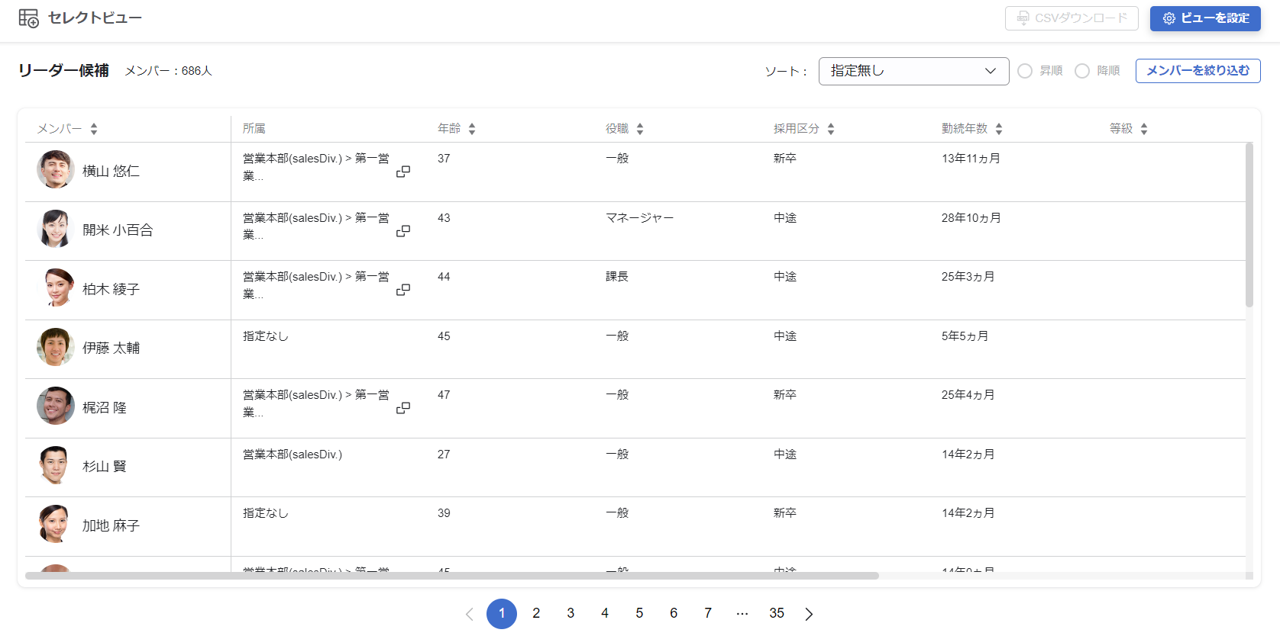Go to next page arrow
Screen dimensions: 1280x636
[x=809, y=614]
